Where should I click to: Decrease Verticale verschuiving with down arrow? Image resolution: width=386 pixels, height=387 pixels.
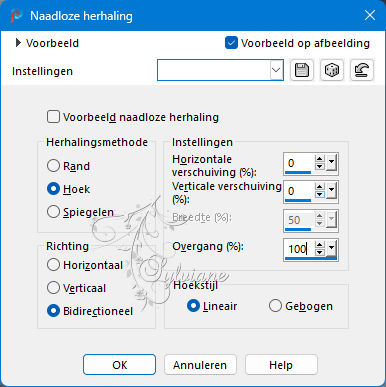(319, 194)
